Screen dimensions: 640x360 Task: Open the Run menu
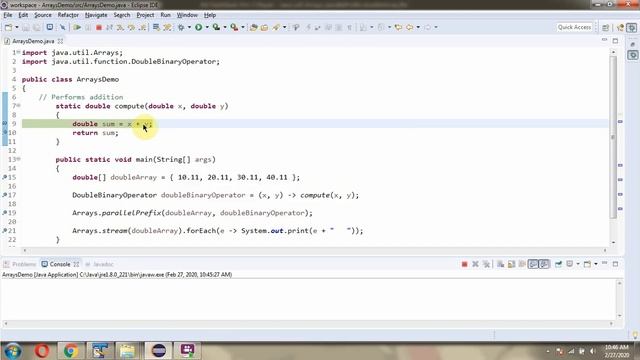pos(165,15)
